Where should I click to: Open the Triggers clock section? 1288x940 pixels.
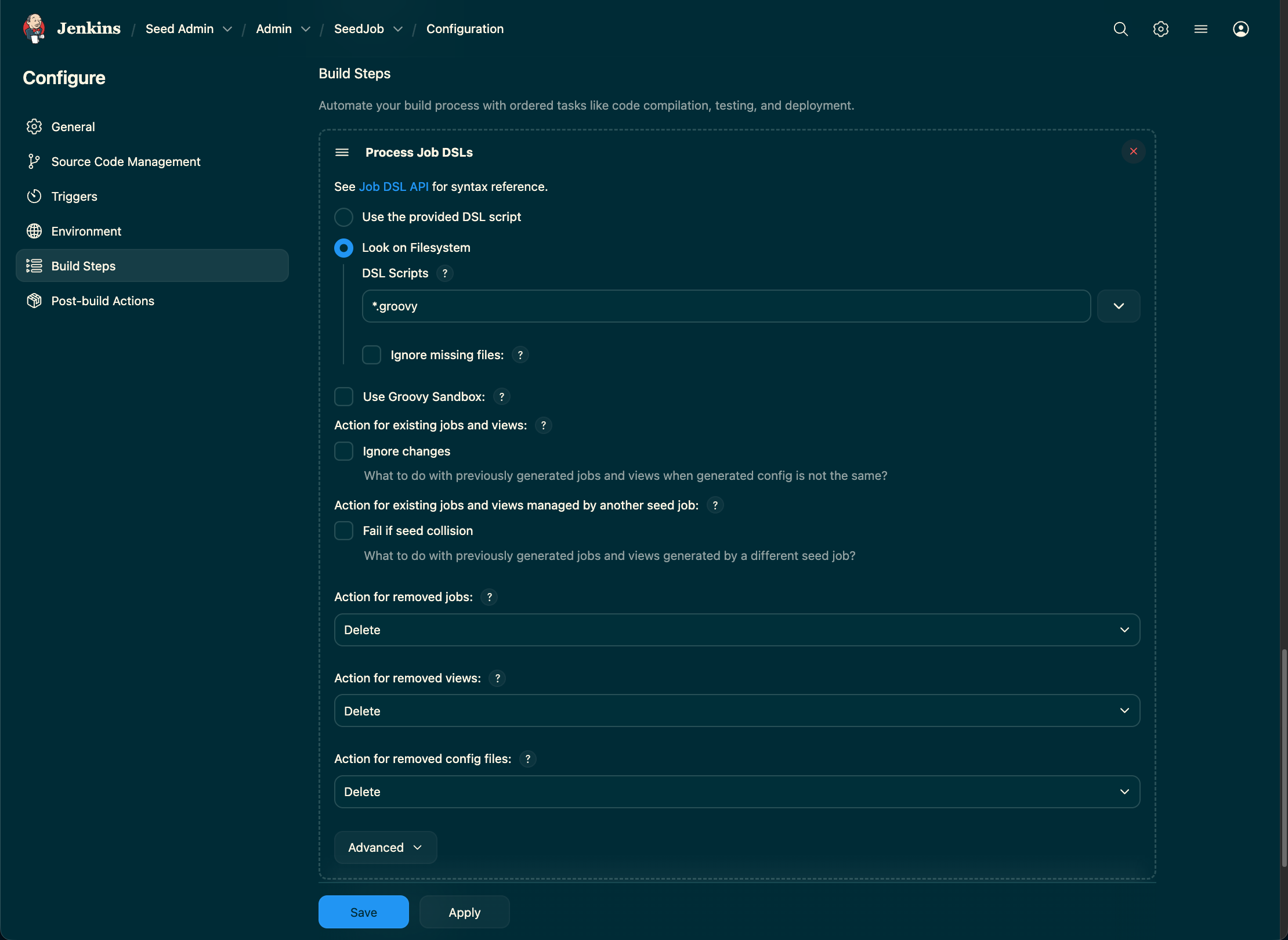(34, 196)
